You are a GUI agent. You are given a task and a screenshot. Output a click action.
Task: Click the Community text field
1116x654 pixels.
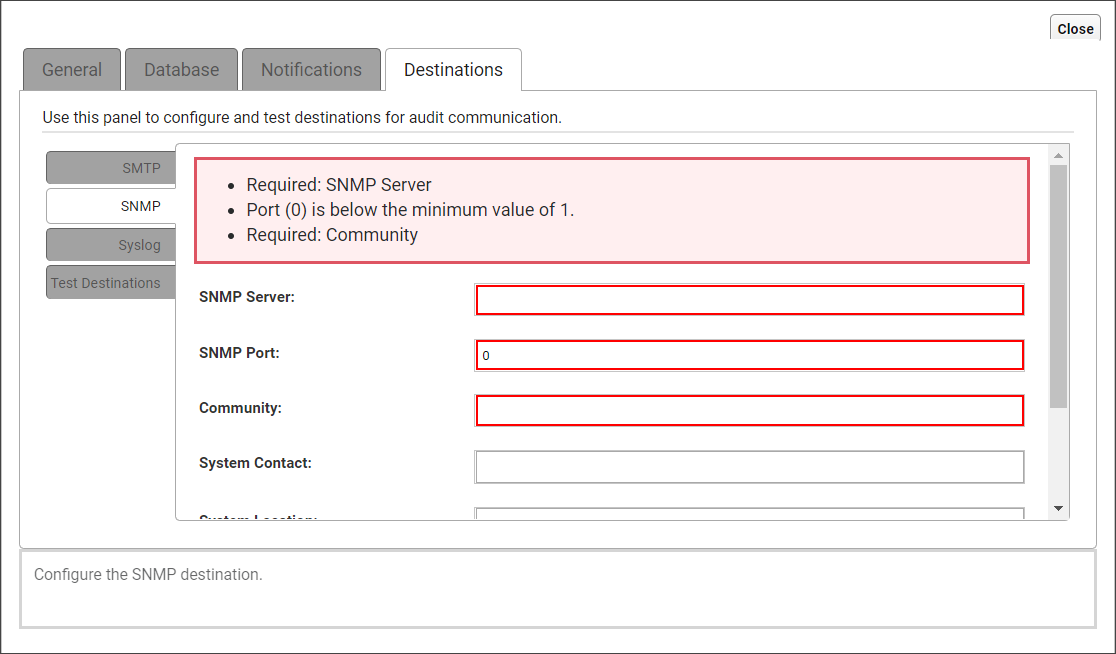[x=749, y=410]
